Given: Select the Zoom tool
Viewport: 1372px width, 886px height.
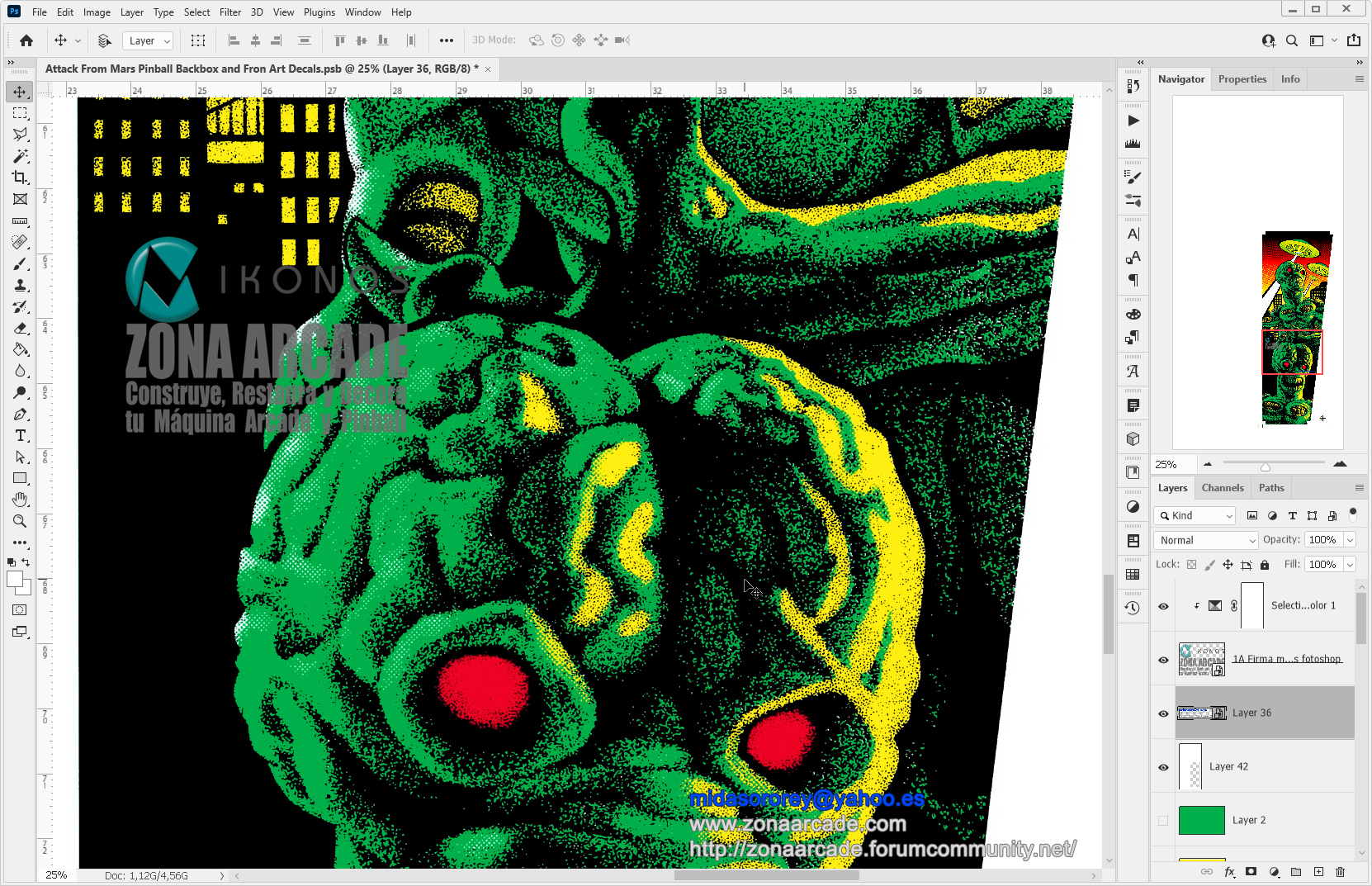Looking at the screenshot, I should tap(20, 521).
